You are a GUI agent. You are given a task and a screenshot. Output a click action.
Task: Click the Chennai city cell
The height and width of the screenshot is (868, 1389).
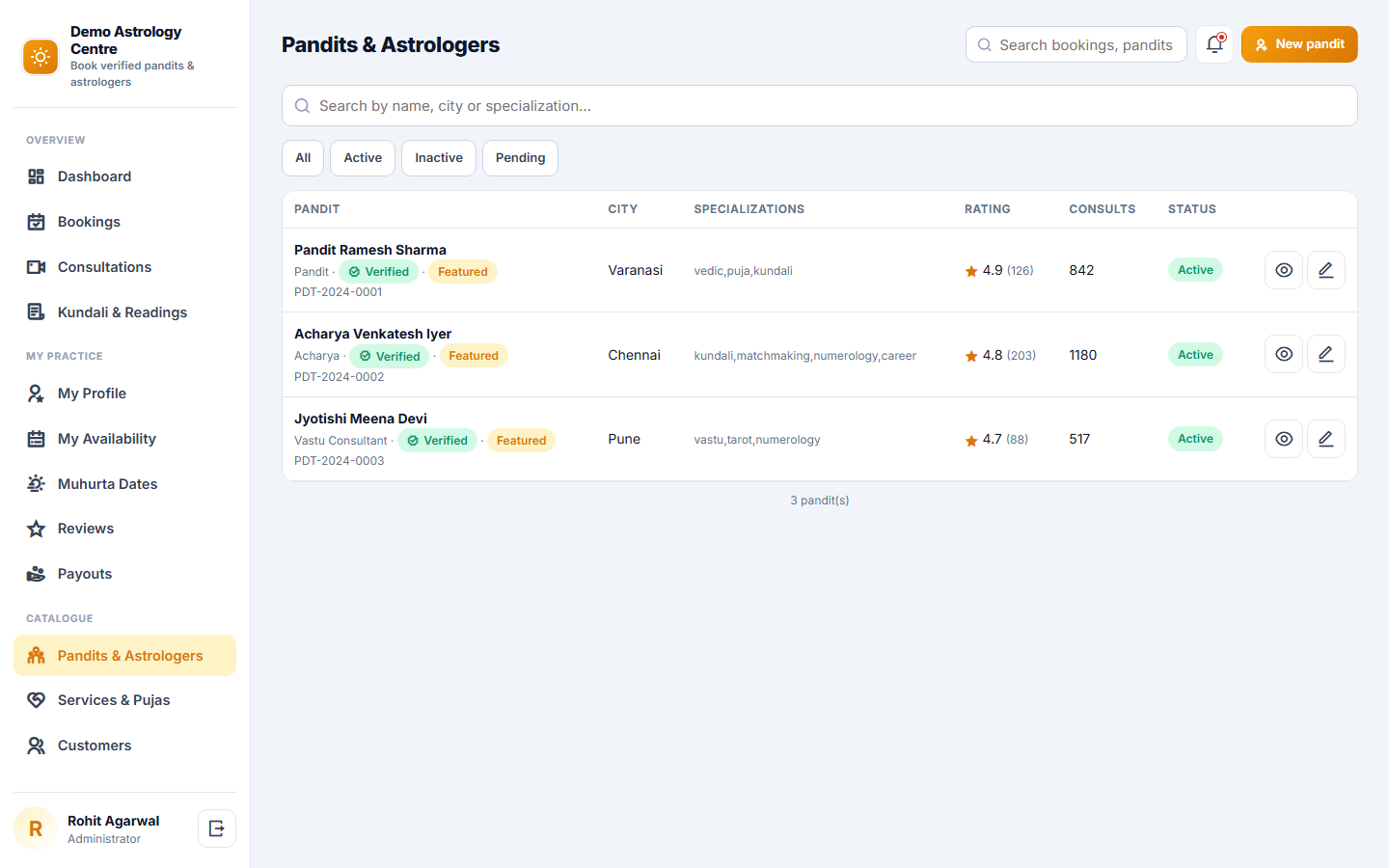click(634, 355)
